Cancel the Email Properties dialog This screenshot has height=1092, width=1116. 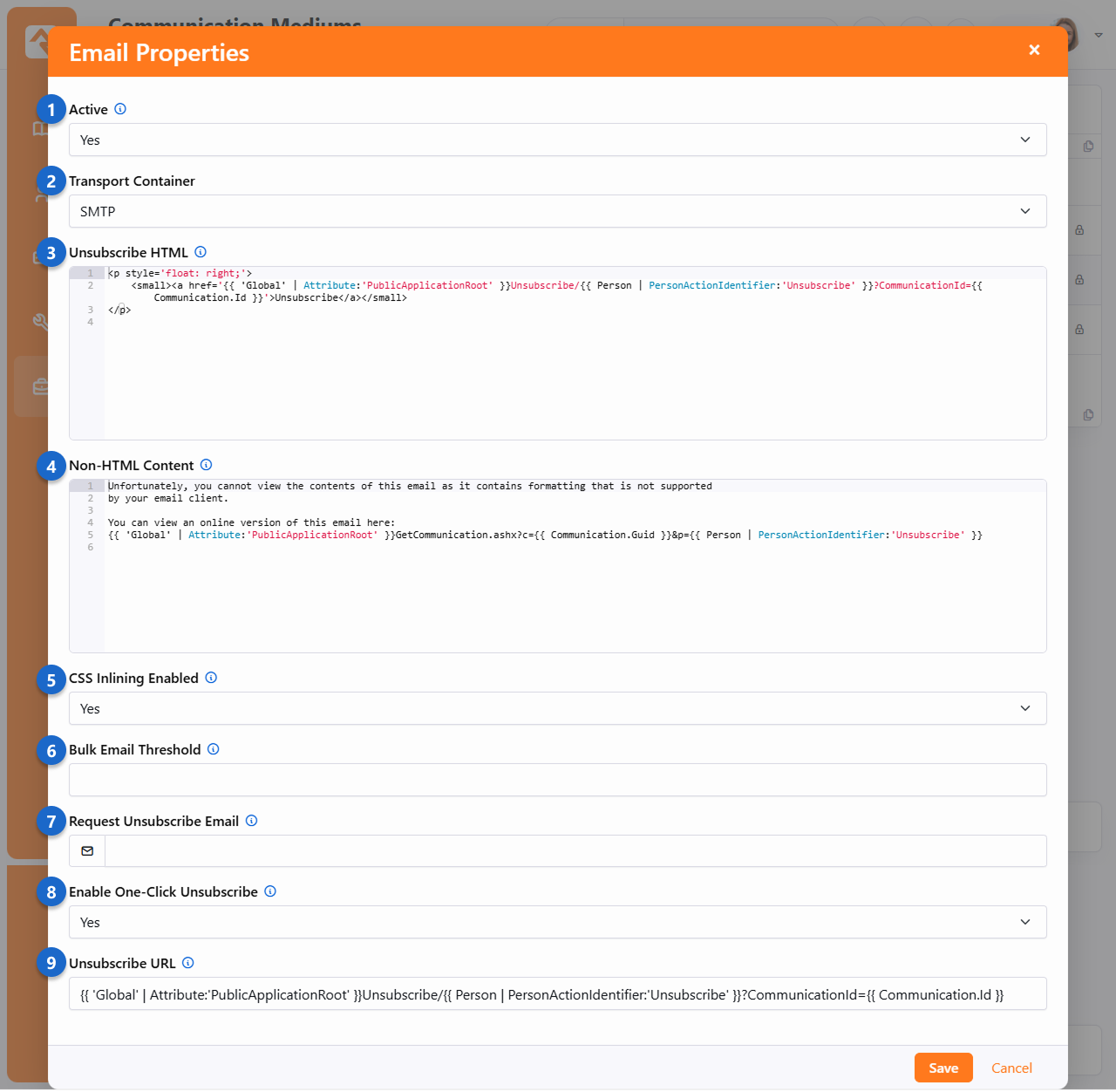[1011, 1068]
